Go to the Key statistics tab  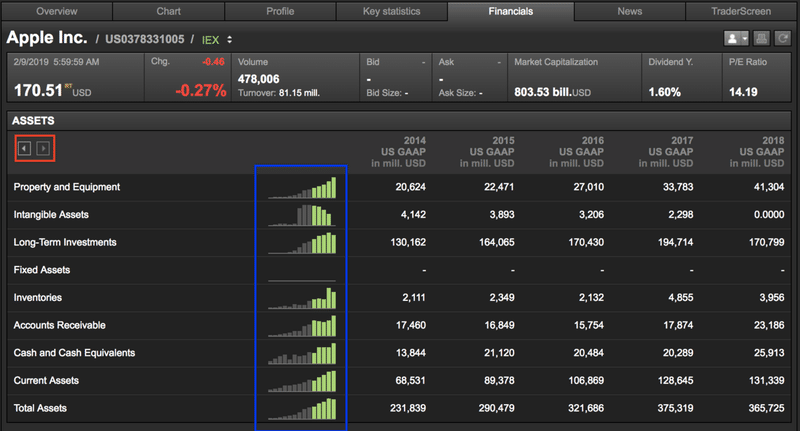[392, 11]
